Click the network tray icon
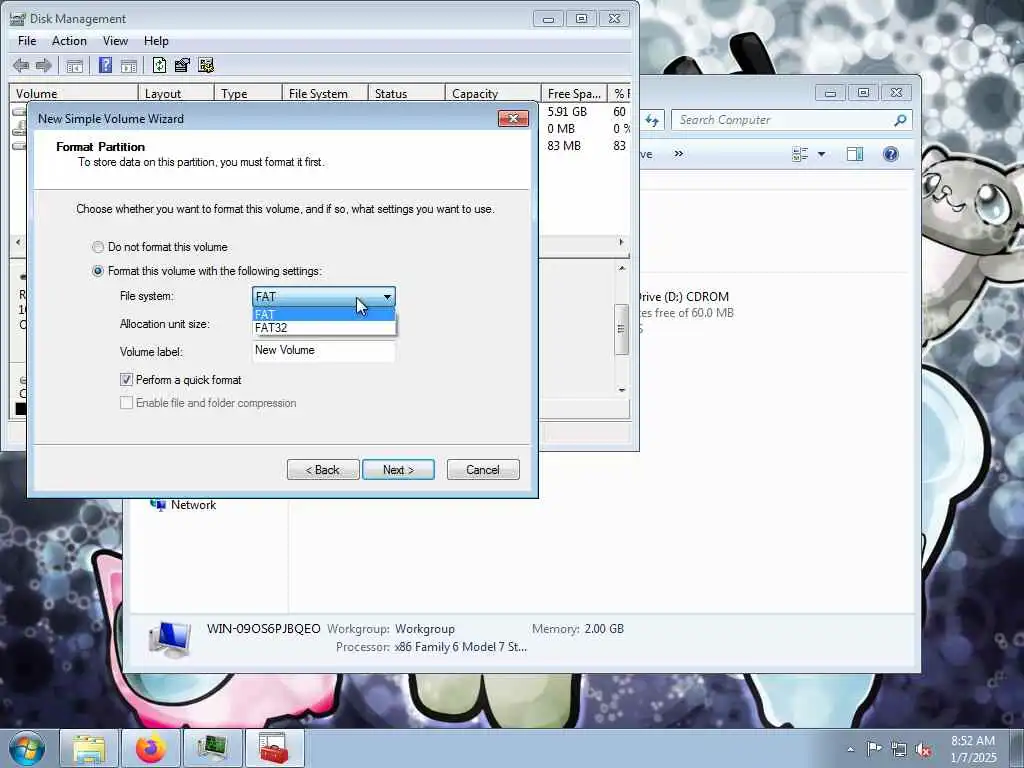The height and width of the screenshot is (768, 1024). (x=899, y=750)
